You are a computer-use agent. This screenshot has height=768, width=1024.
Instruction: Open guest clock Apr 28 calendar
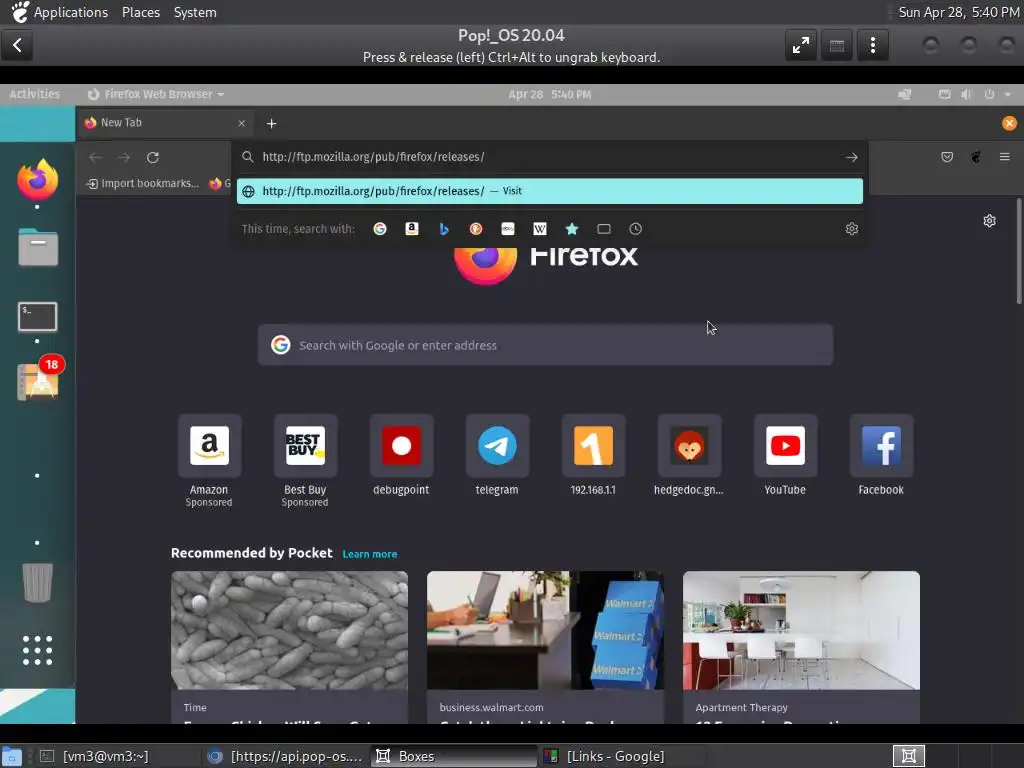(550, 95)
